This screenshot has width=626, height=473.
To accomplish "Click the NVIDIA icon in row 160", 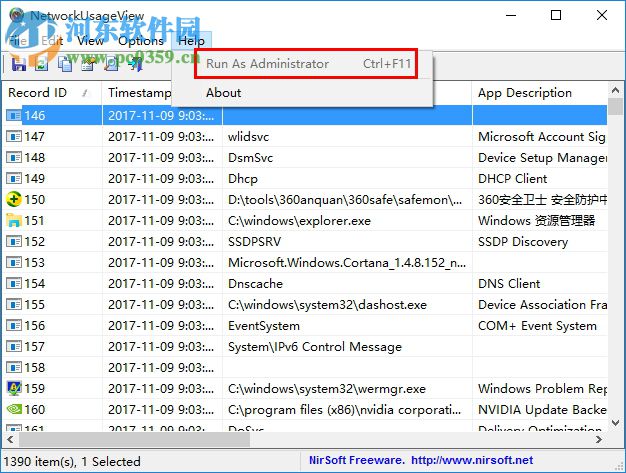I will pos(14,409).
